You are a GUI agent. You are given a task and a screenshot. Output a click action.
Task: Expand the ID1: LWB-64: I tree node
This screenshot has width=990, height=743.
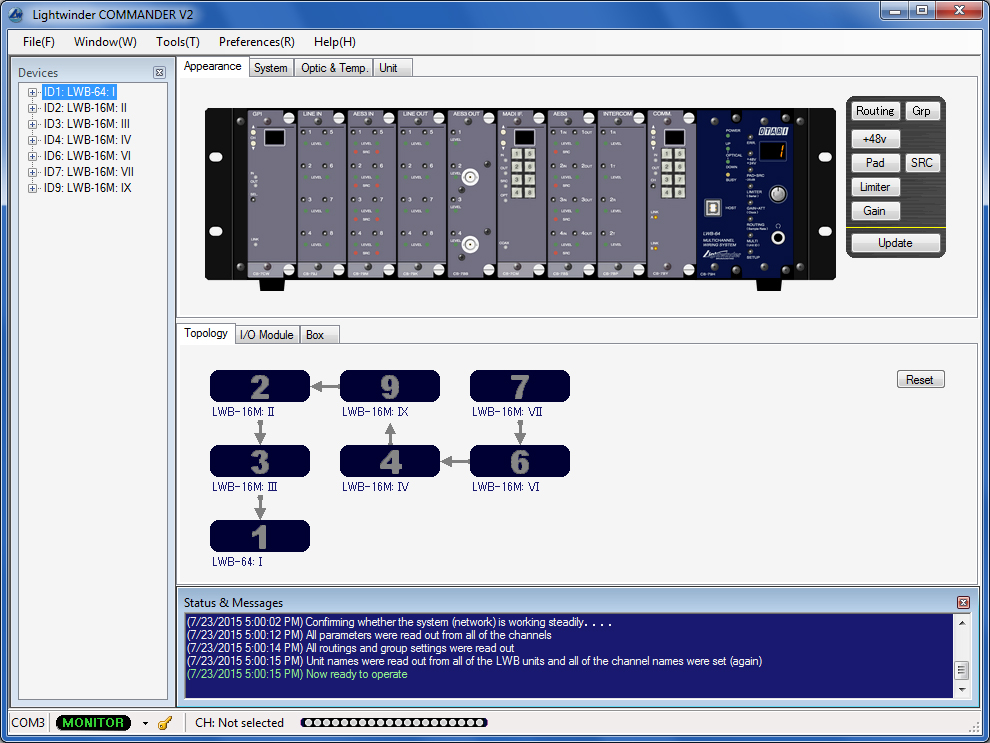(32, 92)
